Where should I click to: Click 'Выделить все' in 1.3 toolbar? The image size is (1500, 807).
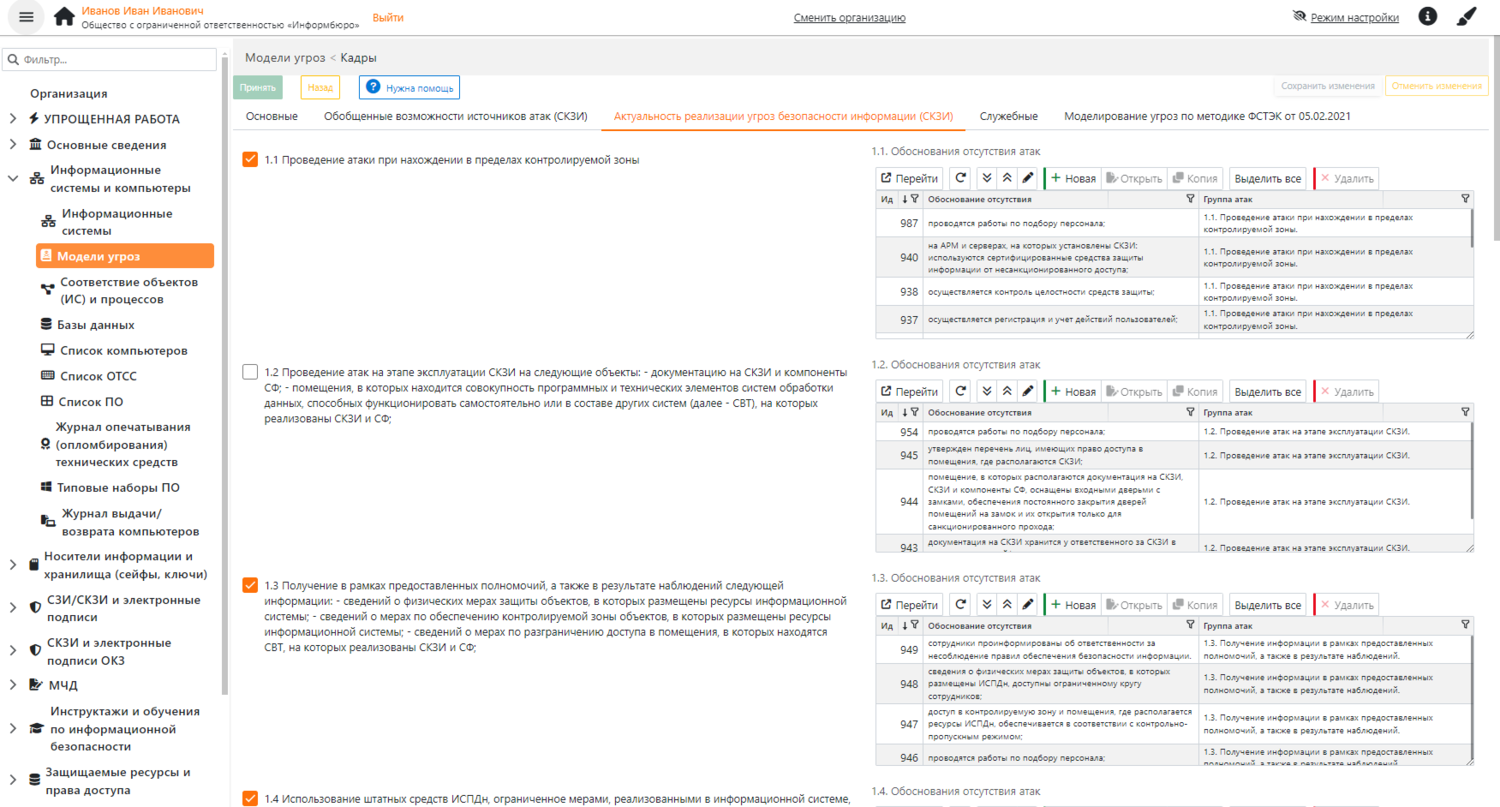click(1268, 605)
